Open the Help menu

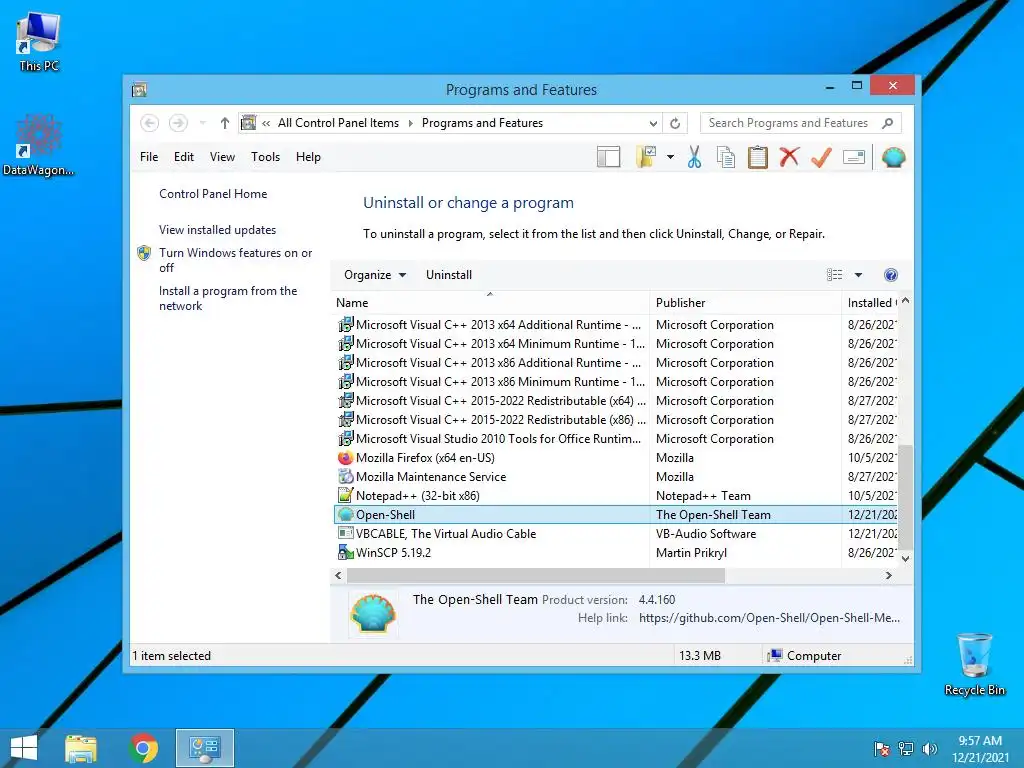308,157
